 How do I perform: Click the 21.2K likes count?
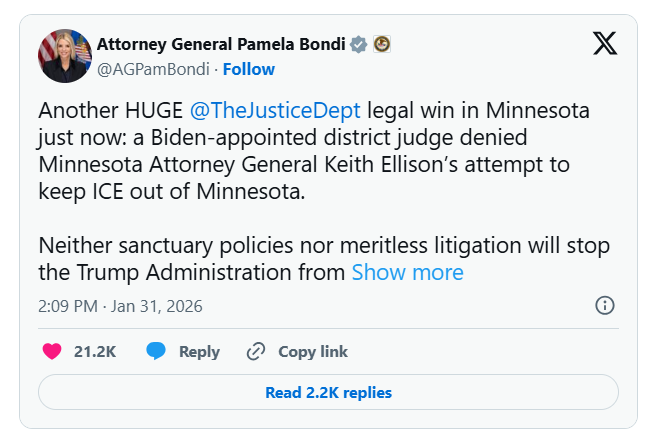tap(95, 351)
